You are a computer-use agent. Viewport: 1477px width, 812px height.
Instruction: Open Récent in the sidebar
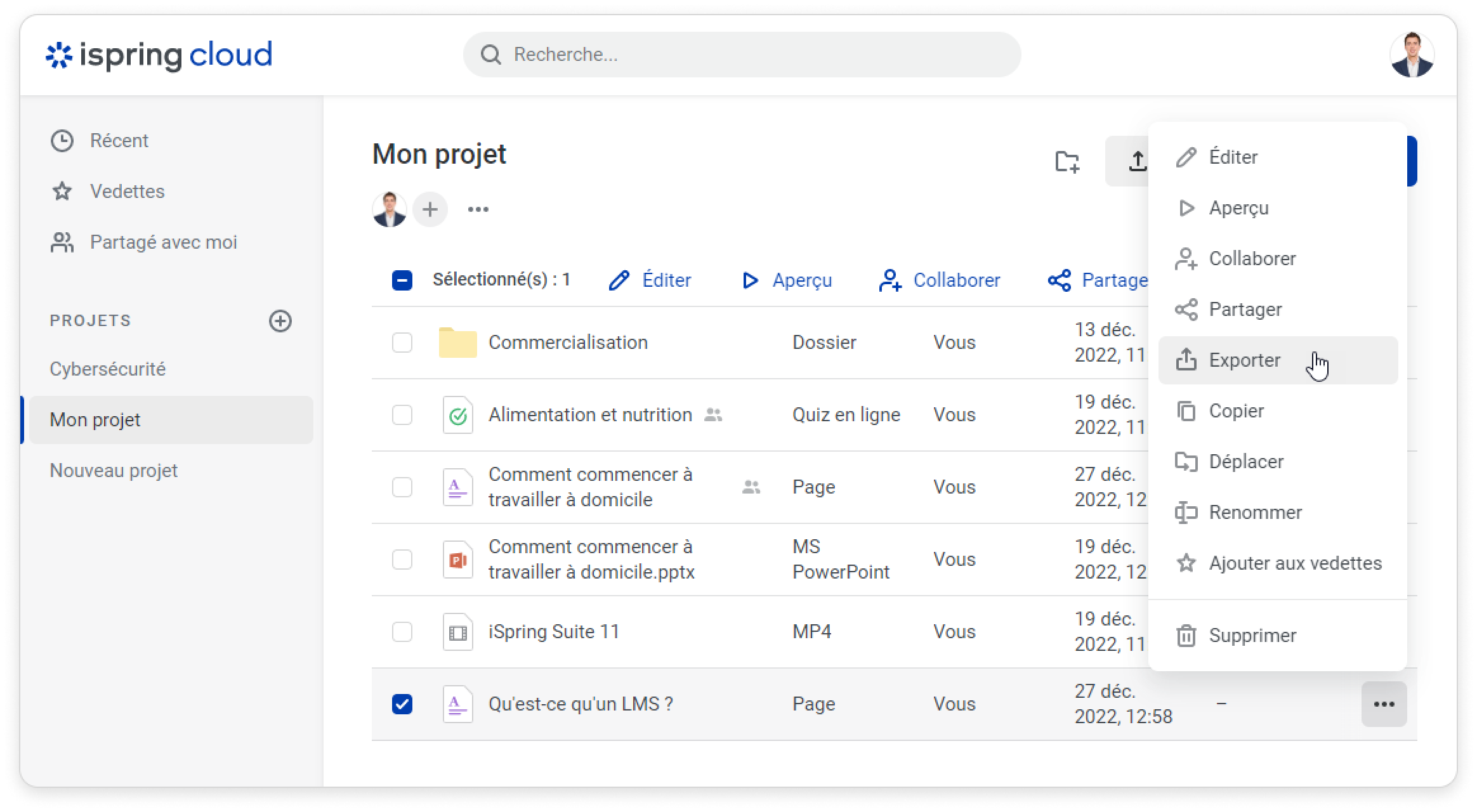(119, 141)
